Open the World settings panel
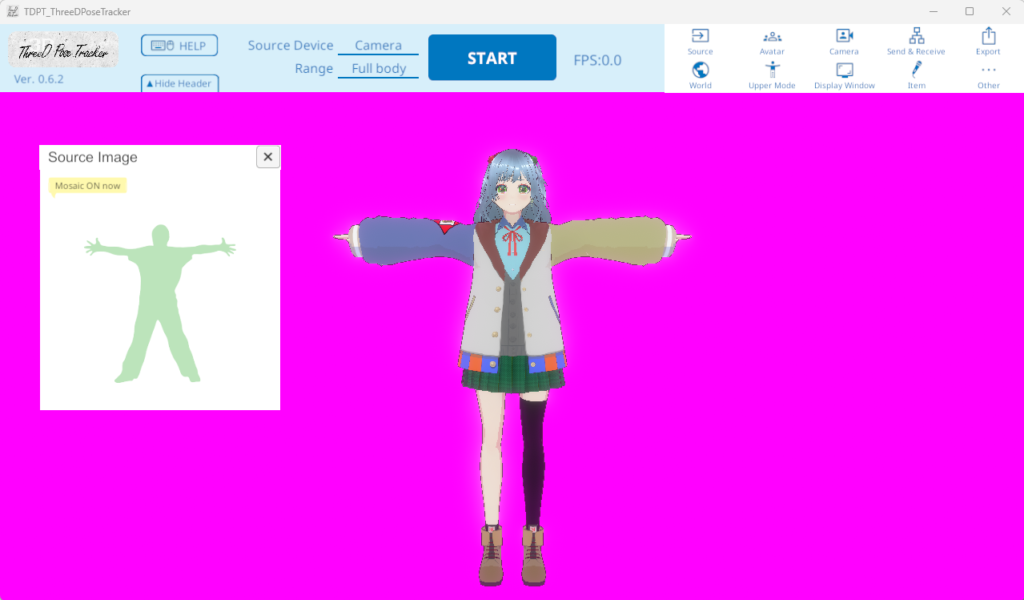Viewport: 1024px width, 600px height. point(700,76)
